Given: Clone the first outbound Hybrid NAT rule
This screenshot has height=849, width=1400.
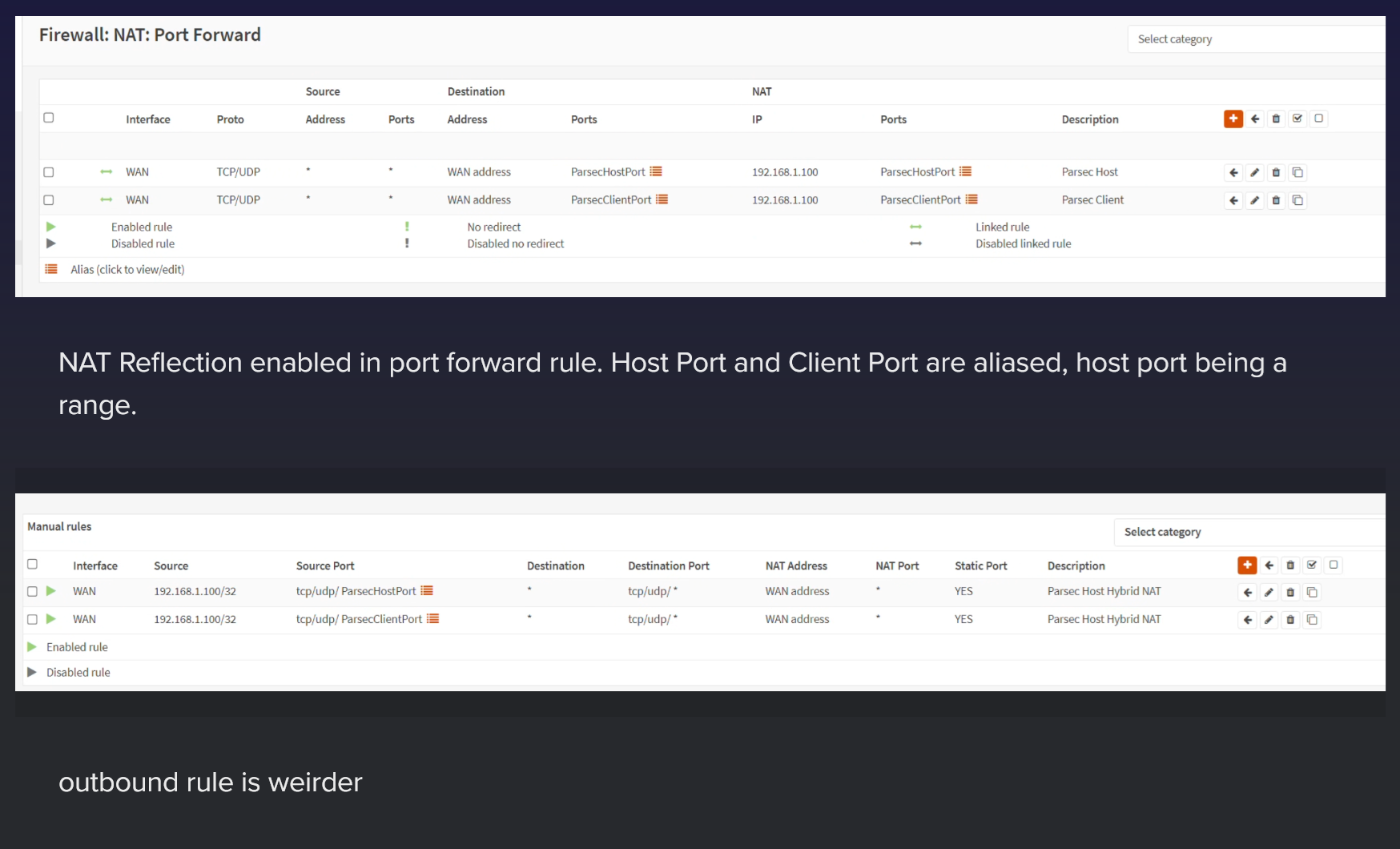Looking at the screenshot, I should (1312, 593).
